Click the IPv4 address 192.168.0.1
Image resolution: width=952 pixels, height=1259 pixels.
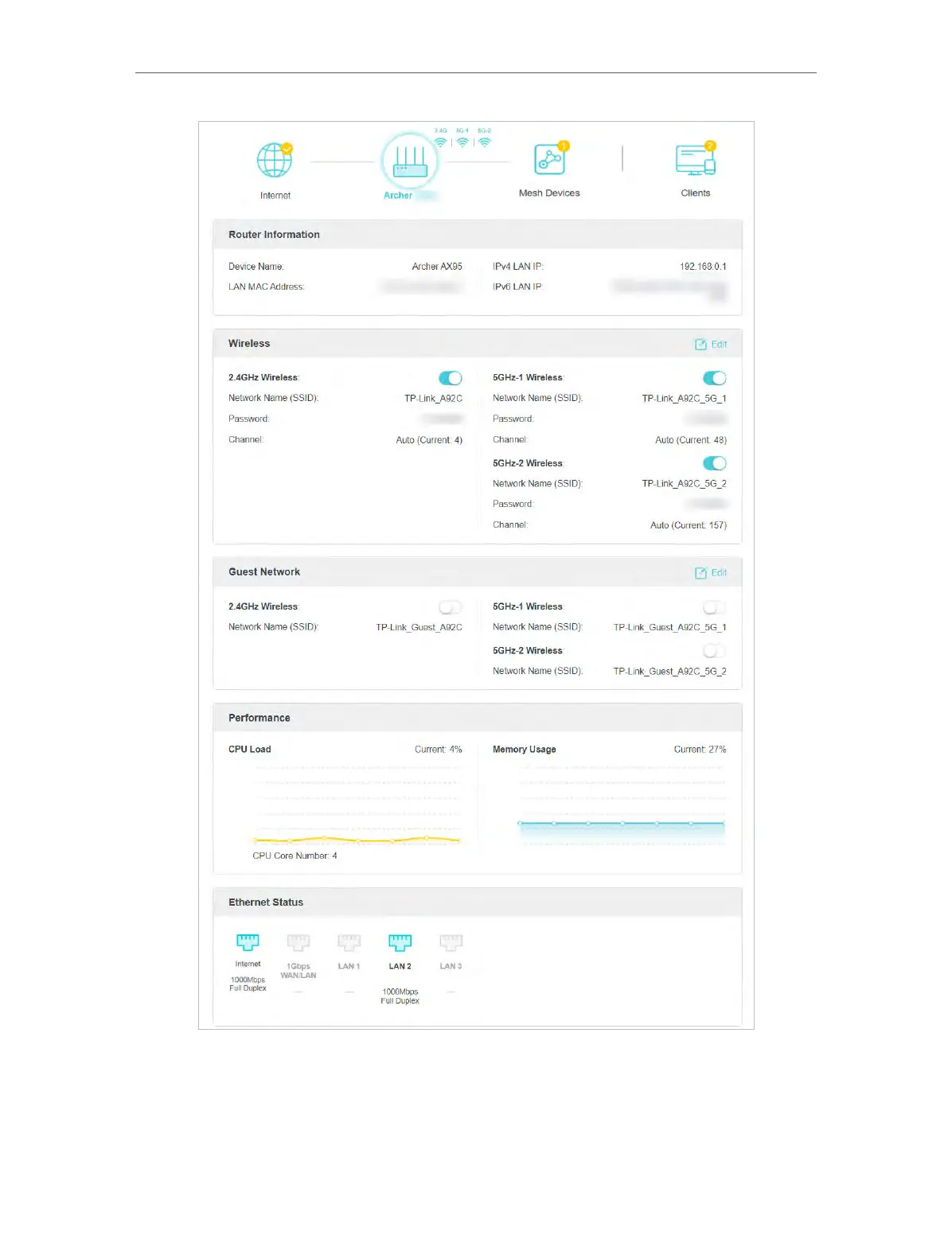coord(703,267)
